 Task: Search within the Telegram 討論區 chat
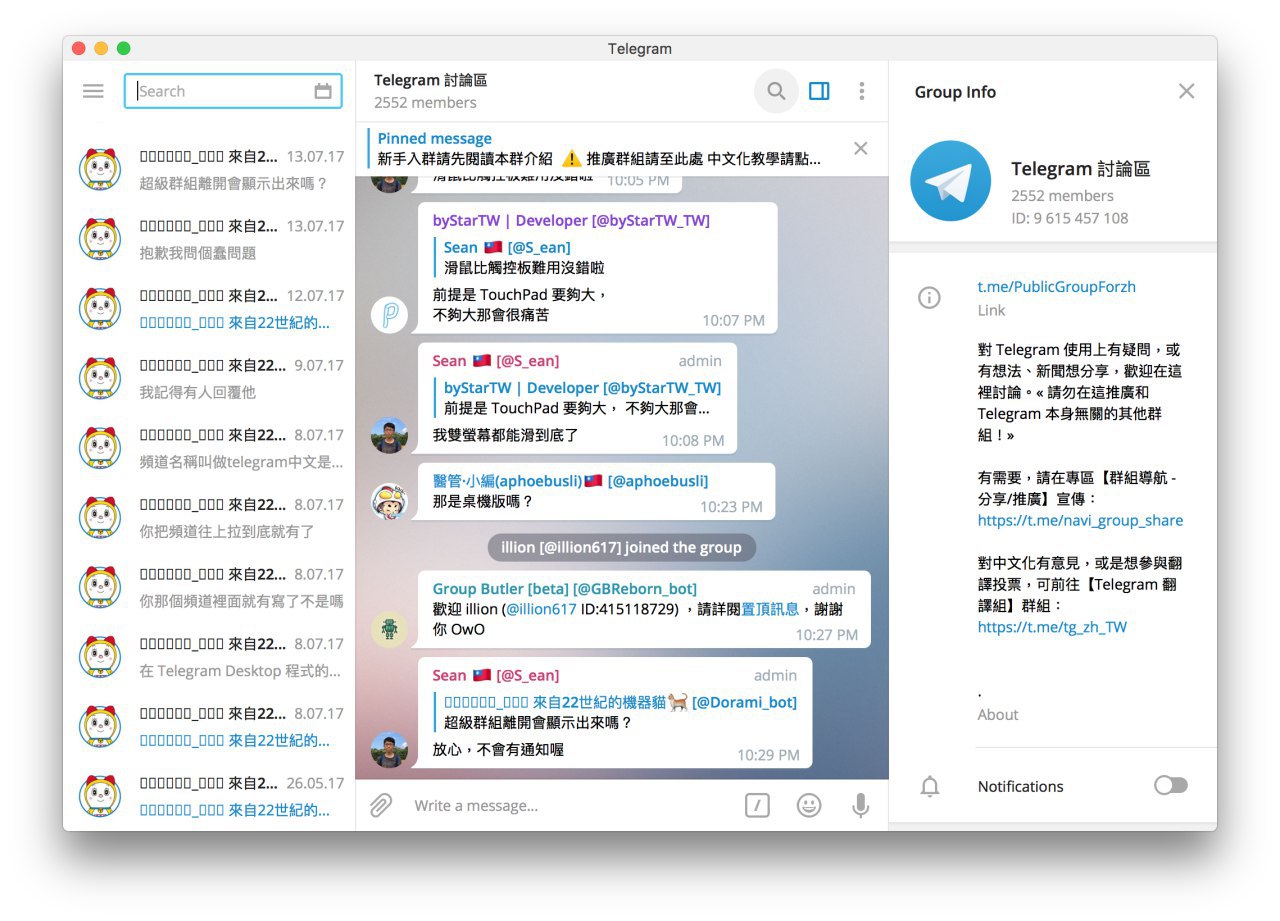[776, 91]
